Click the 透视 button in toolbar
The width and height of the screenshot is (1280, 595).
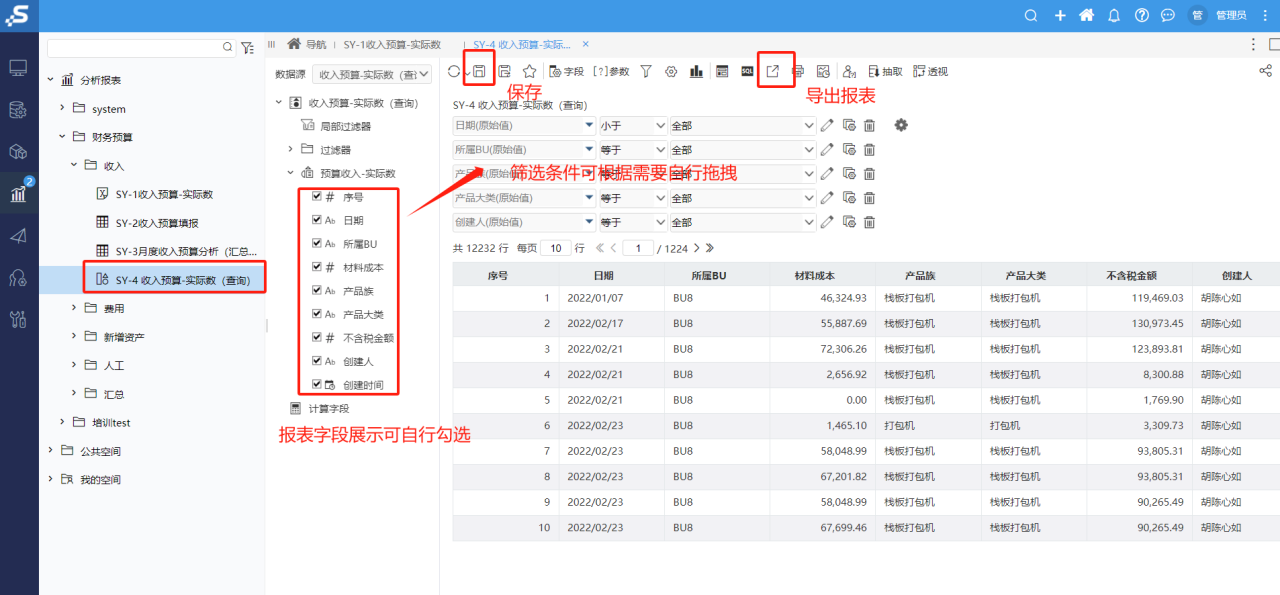(x=930, y=71)
